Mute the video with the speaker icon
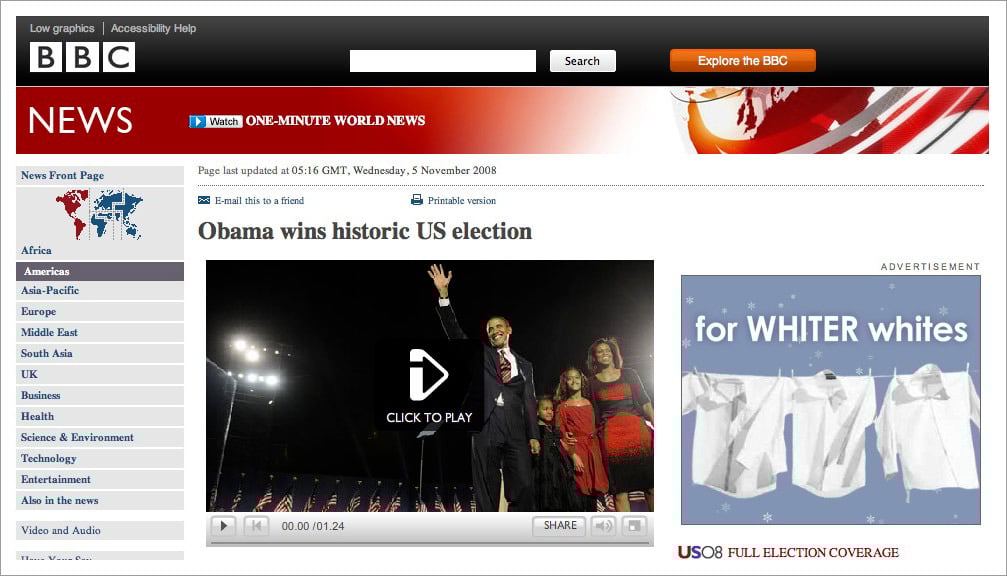The height and width of the screenshot is (576, 1007). 603,526
